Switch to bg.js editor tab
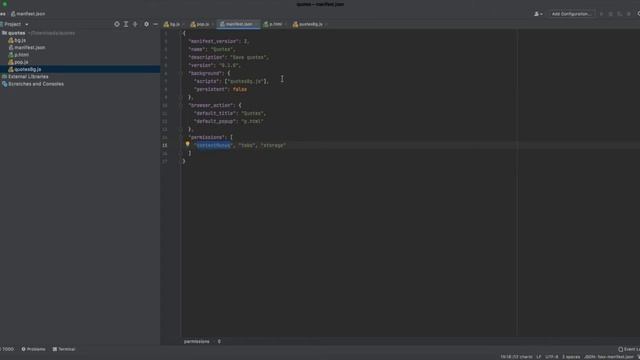The height and width of the screenshot is (360, 640). [174, 24]
